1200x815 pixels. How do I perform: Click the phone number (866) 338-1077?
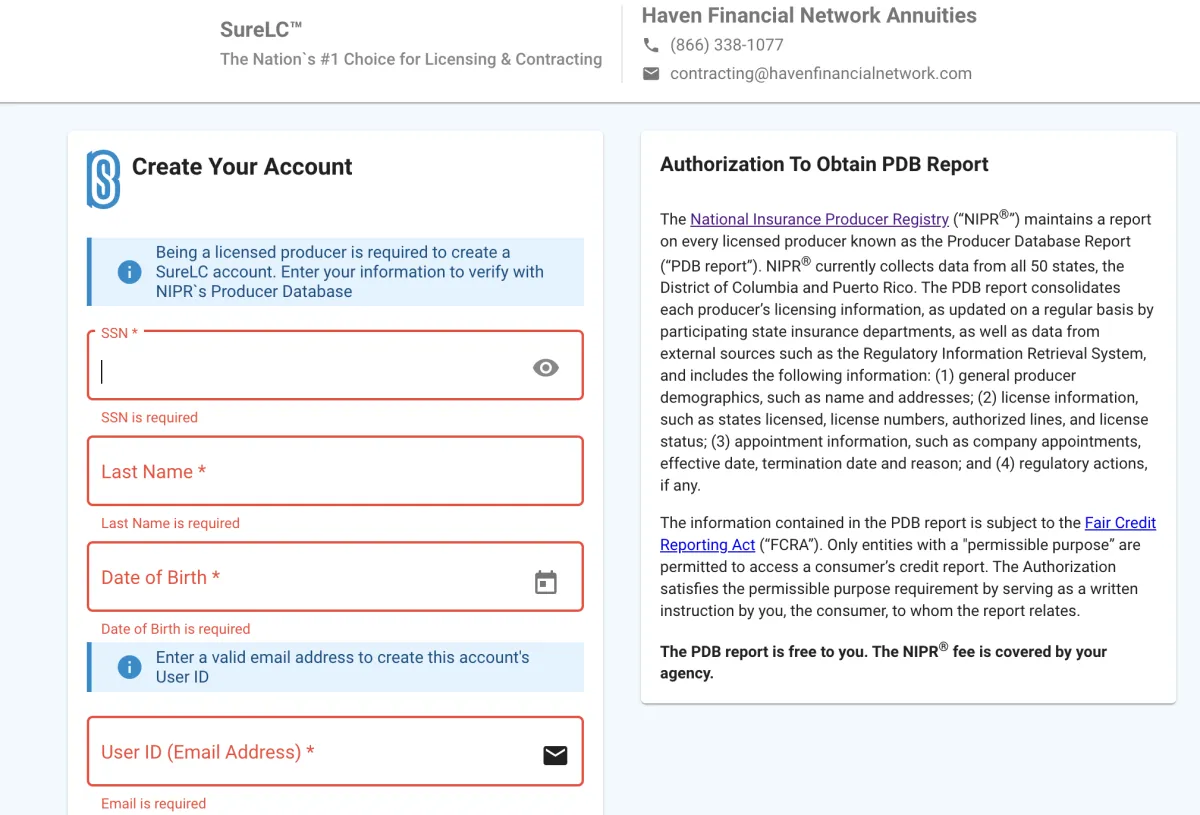[x=727, y=45]
